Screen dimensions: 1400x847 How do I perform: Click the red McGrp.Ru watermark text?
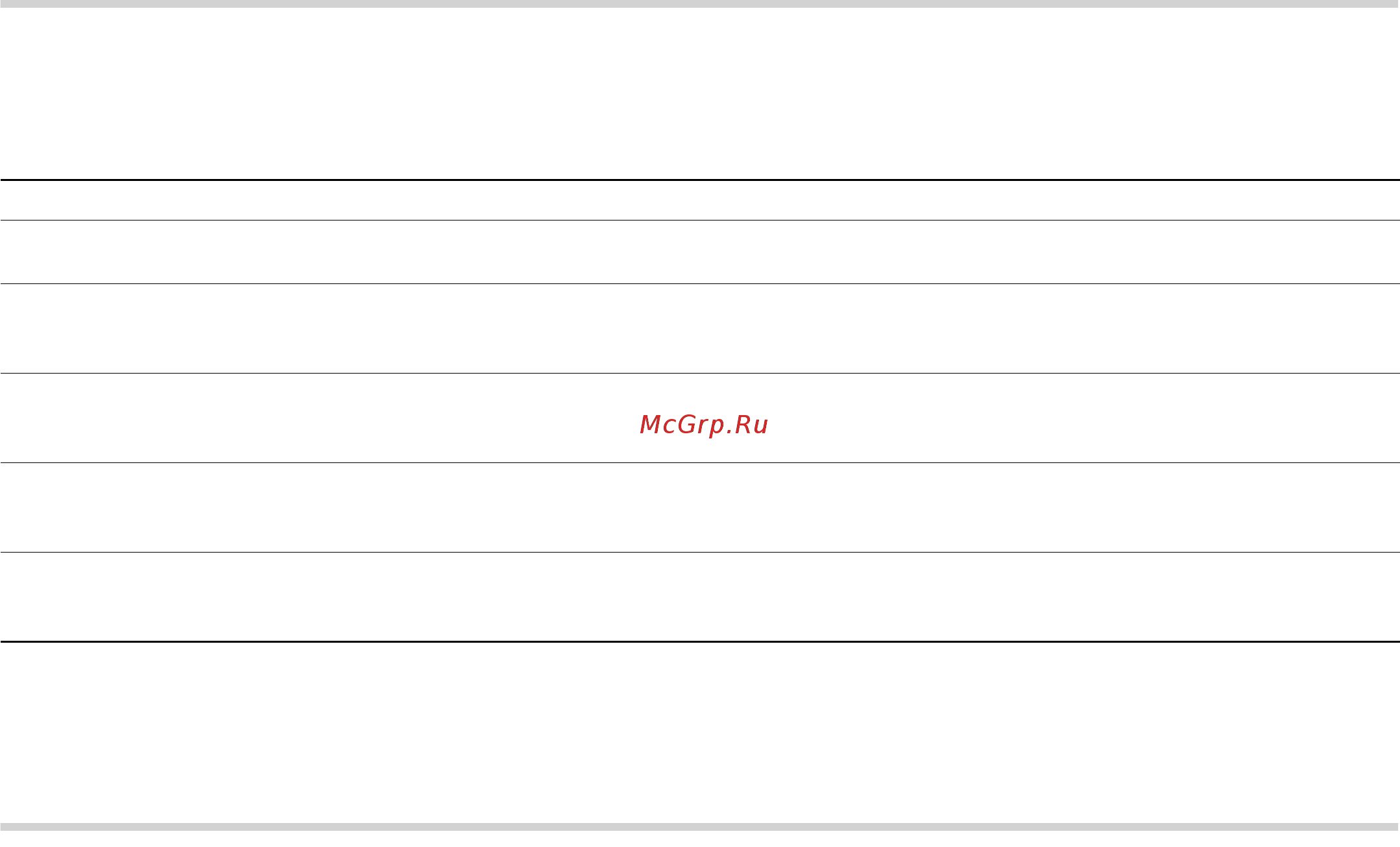click(704, 425)
